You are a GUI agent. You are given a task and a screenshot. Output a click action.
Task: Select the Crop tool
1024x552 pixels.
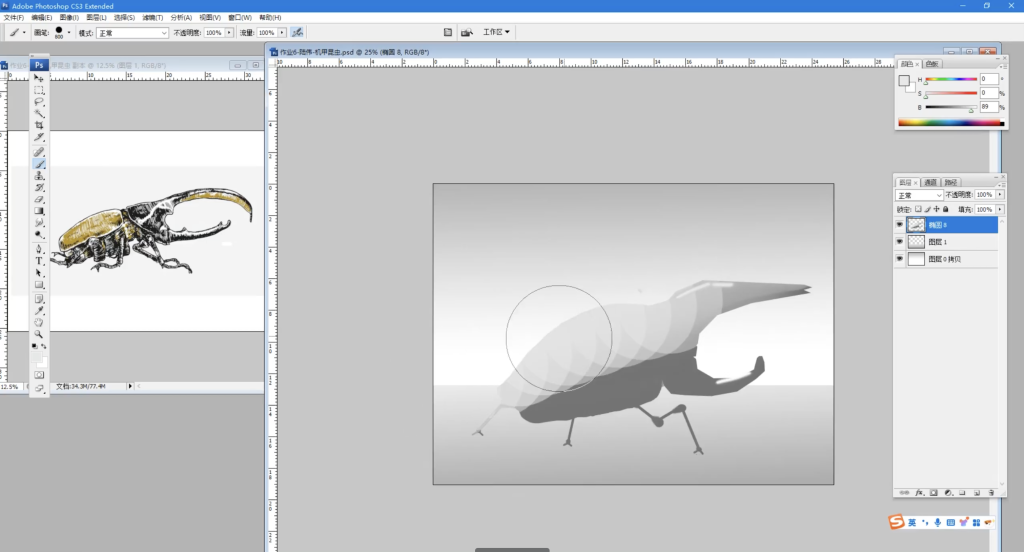pos(40,126)
